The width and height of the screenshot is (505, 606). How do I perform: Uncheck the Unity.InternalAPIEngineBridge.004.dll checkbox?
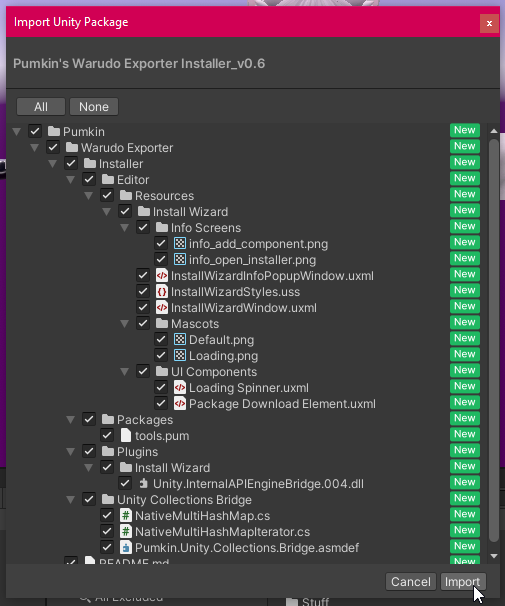[125, 483]
